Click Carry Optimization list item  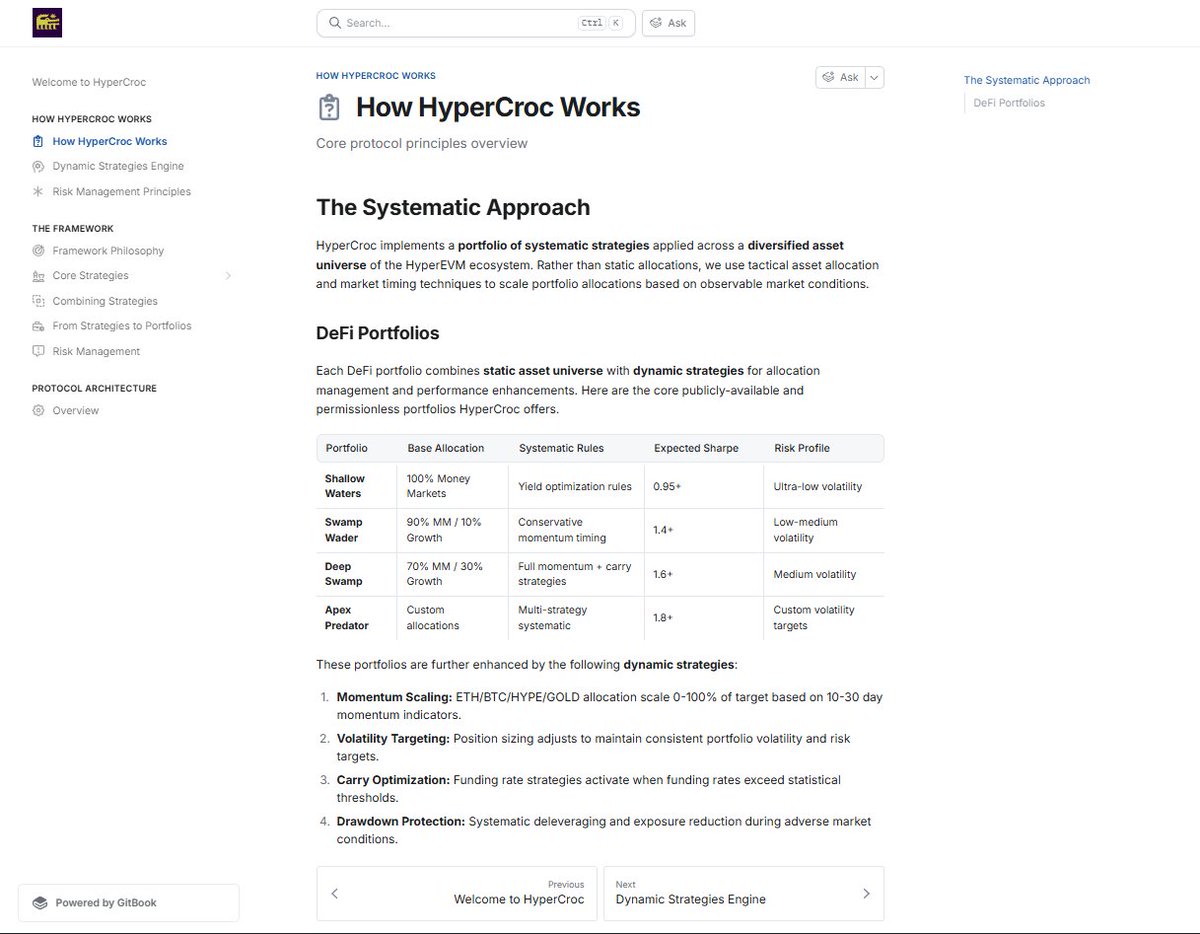[589, 788]
